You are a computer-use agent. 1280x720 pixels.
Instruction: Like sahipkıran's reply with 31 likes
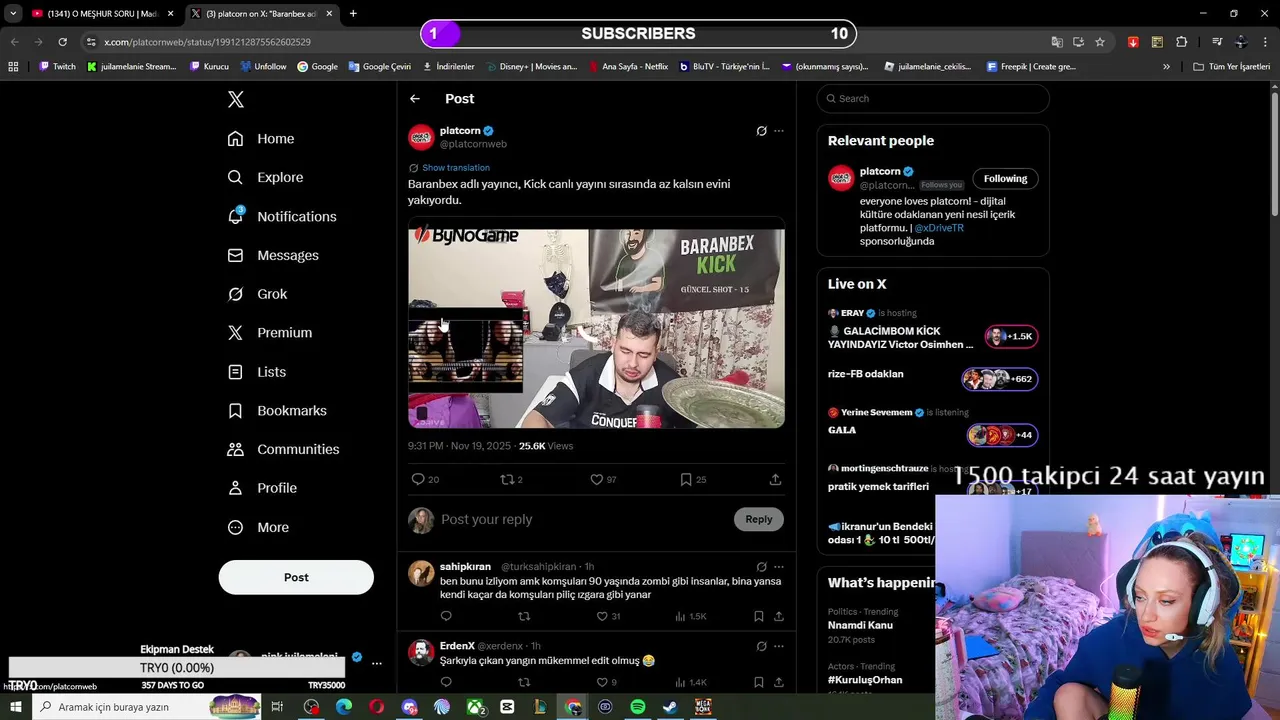pyautogui.click(x=602, y=617)
